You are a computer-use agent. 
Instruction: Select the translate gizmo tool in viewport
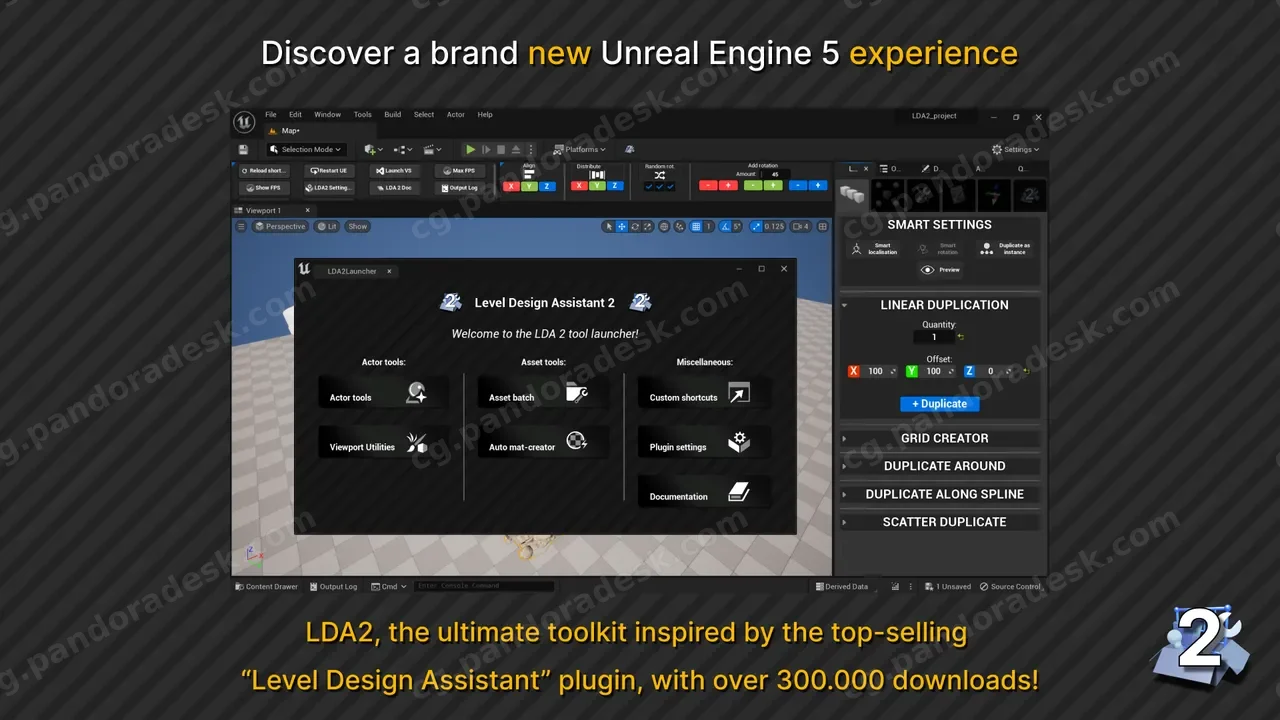pos(622,226)
